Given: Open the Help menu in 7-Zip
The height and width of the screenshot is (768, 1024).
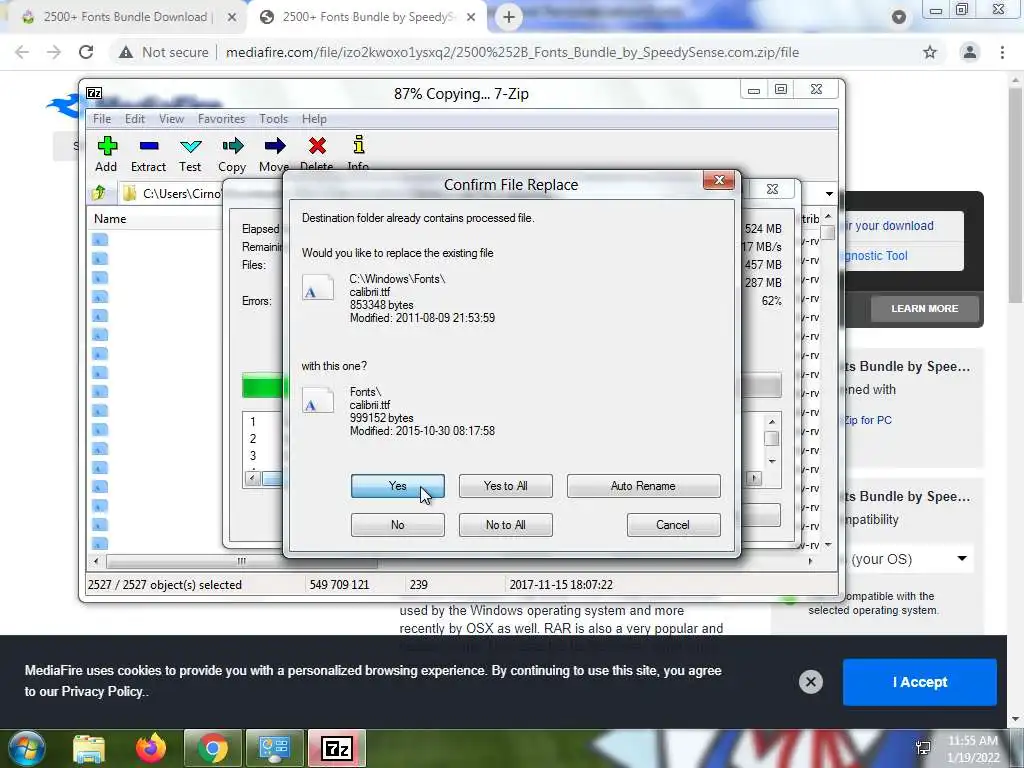Looking at the screenshot, I should [x=314, y=119].
